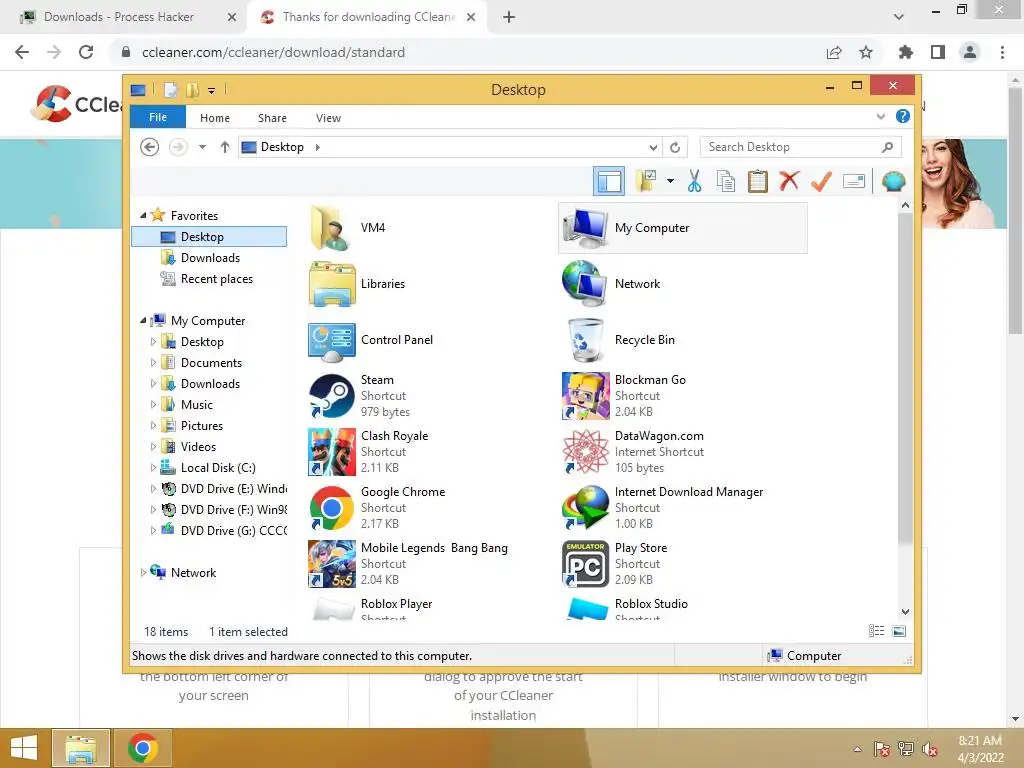The height and width of the screenshot is (768, 1024).
Task: Switch to the Share ribbon tab
Action: click(272, 118)
